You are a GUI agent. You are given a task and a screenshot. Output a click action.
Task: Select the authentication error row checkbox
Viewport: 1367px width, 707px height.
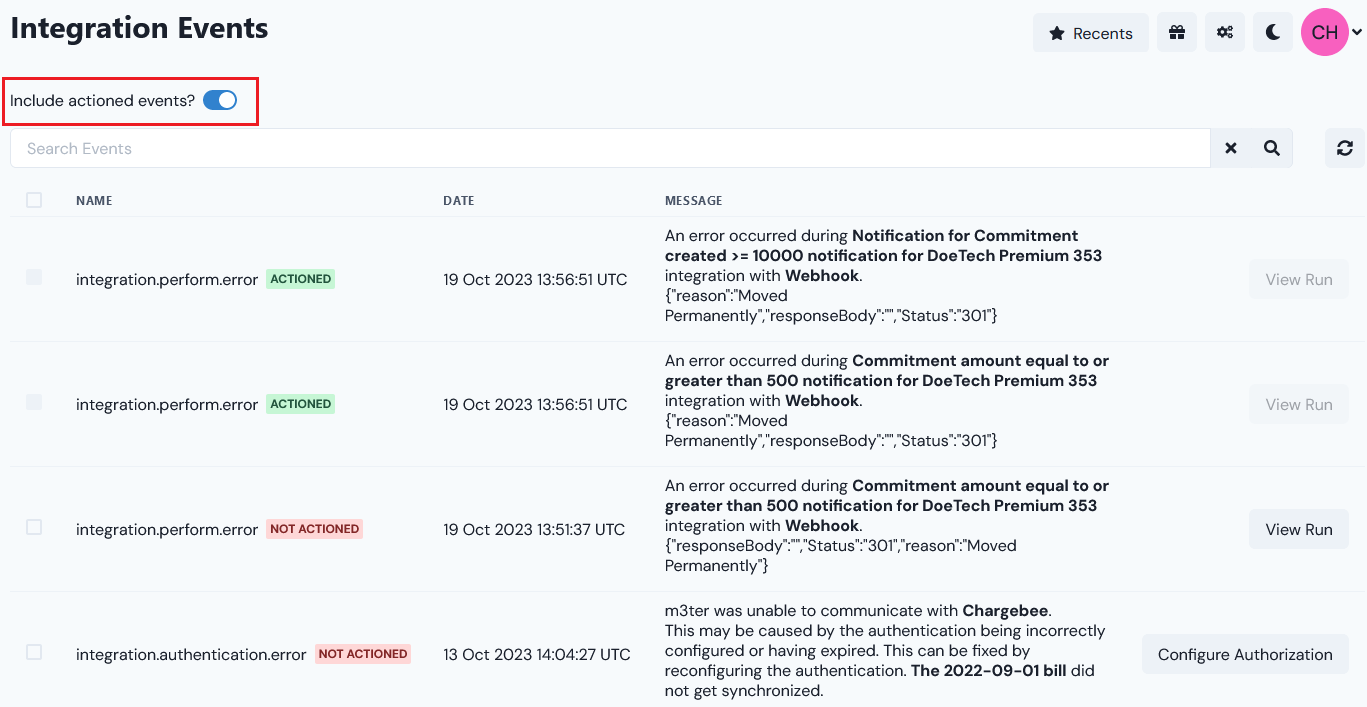35,653
